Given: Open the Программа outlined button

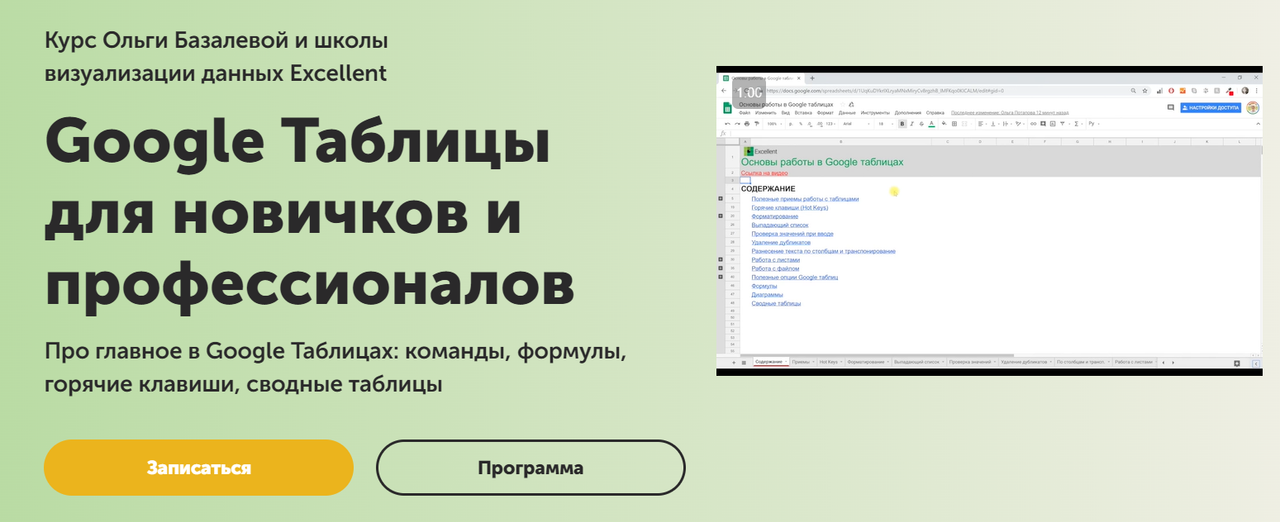Looking at the screenshot, I should [x=531, y=467].
